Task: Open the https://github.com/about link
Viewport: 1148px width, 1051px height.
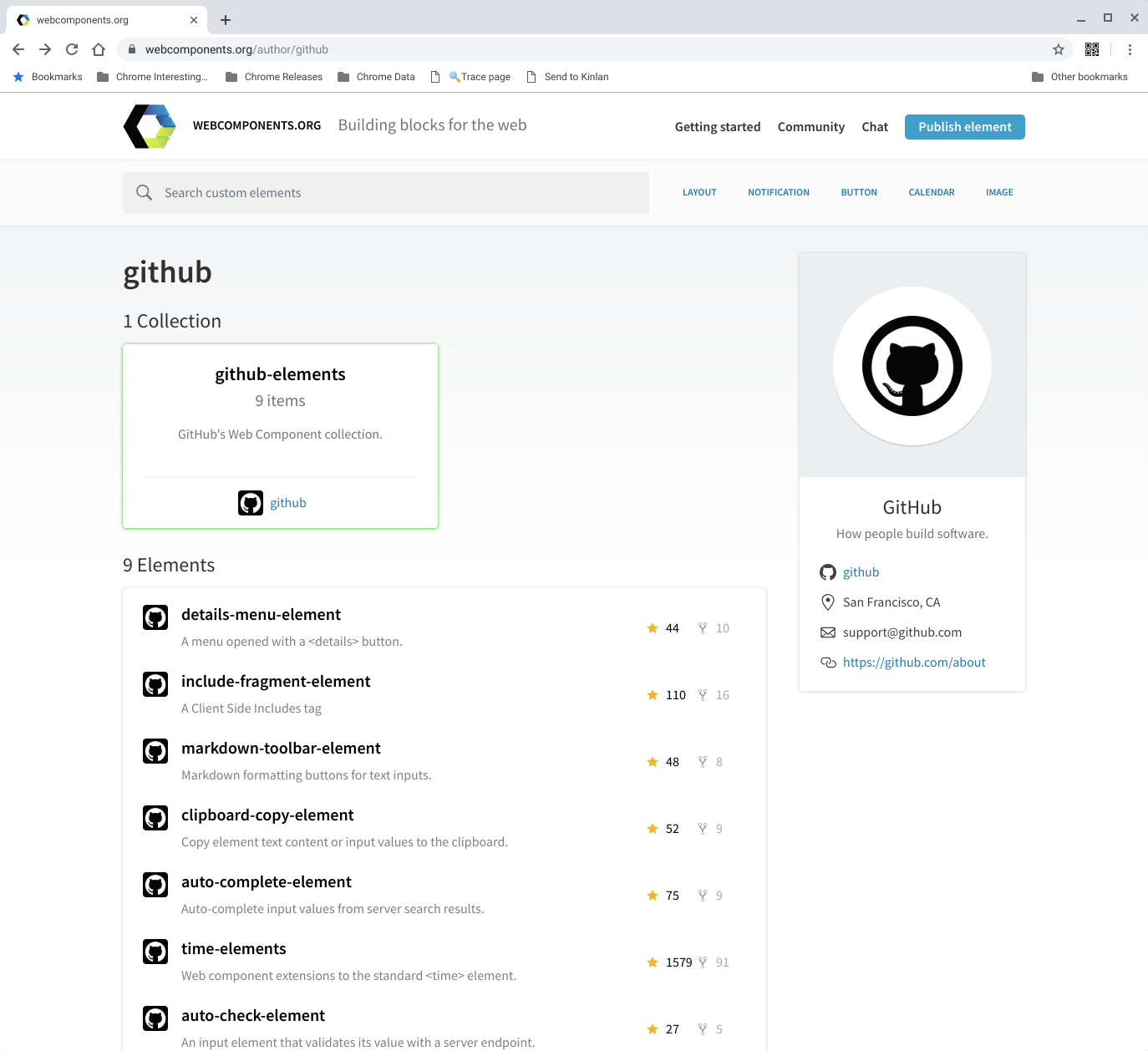Action: (x=914, y=663)
